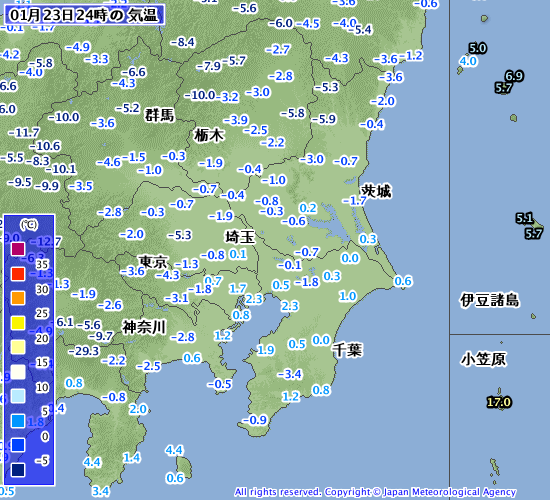Select the −5.4 temperature reading
550x500 pixels.
[360, 30]
